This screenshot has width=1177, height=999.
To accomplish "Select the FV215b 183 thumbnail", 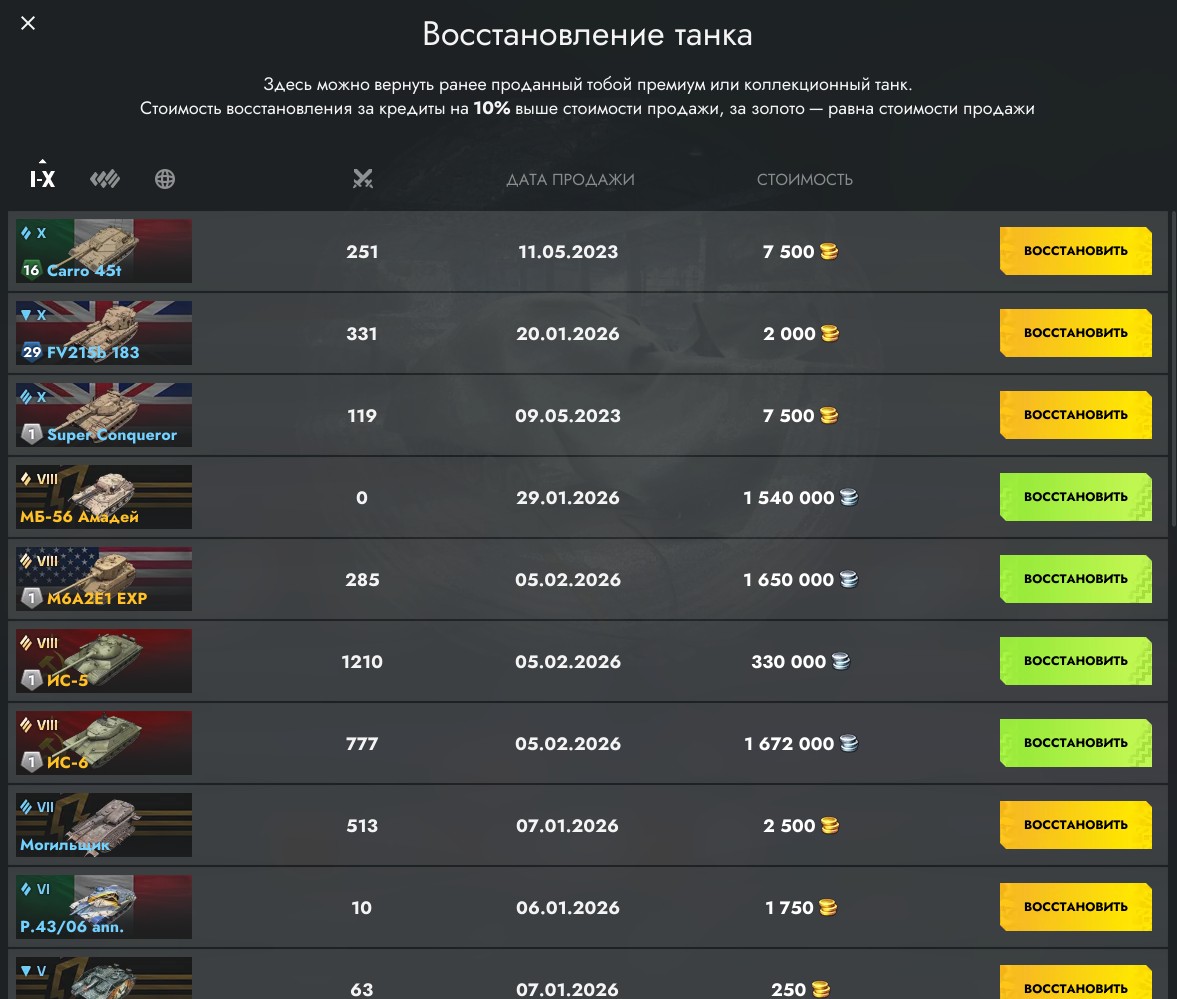I will tap(104, 333).
